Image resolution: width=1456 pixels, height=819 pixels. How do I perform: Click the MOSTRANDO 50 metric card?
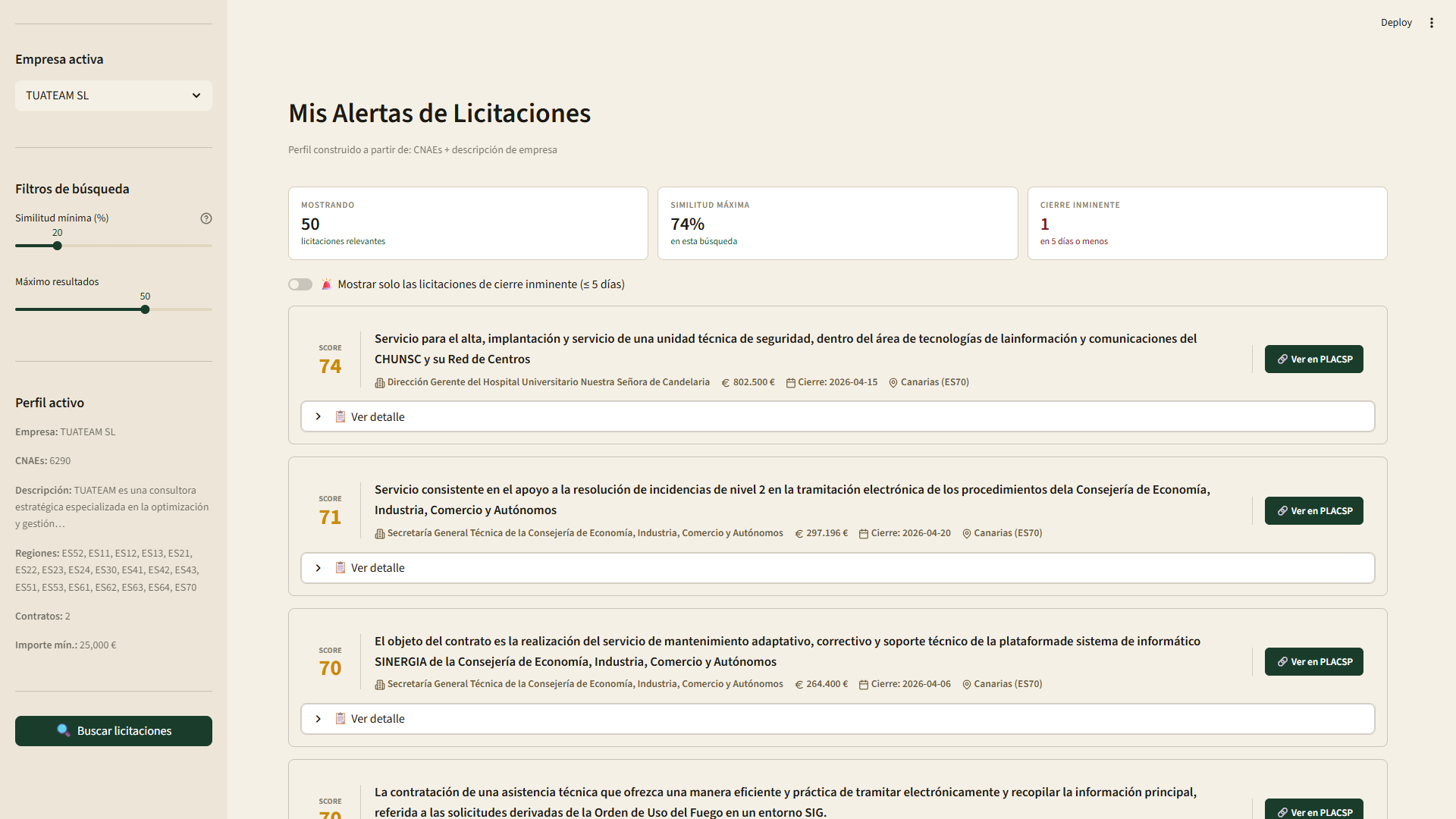click(x=468, y=224)
